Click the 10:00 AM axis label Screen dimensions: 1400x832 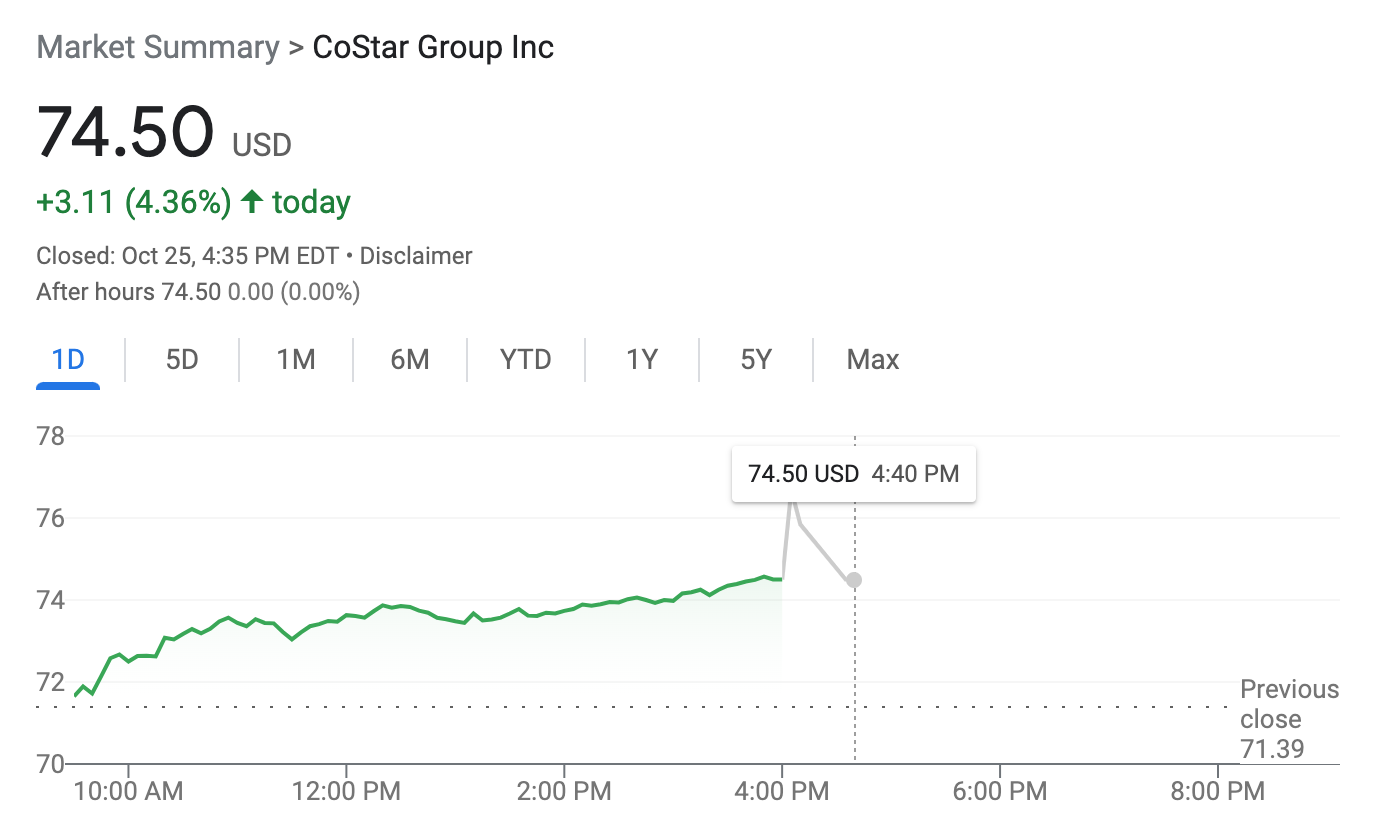click(129, 792)
